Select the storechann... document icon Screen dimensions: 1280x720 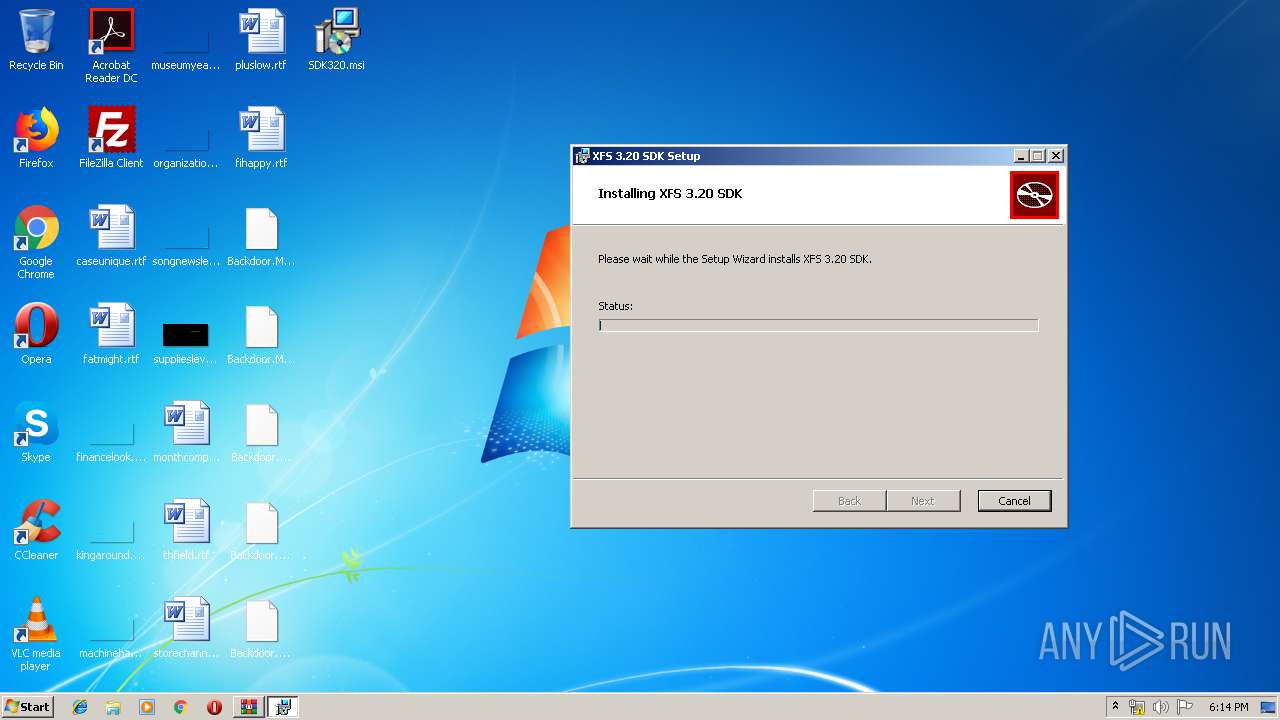point(186,628)
